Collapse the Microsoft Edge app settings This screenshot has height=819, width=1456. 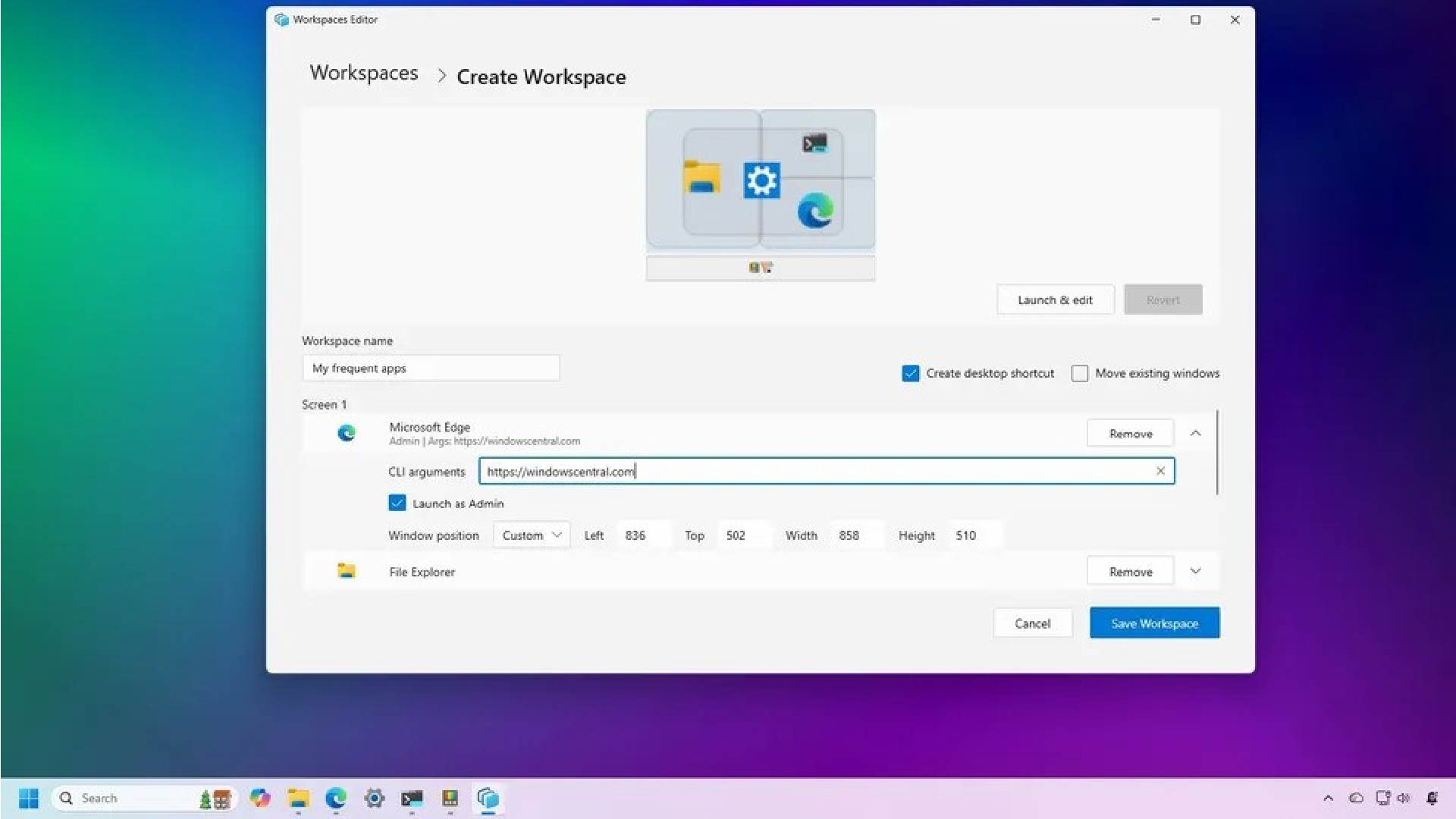(x=1195, y=433)
